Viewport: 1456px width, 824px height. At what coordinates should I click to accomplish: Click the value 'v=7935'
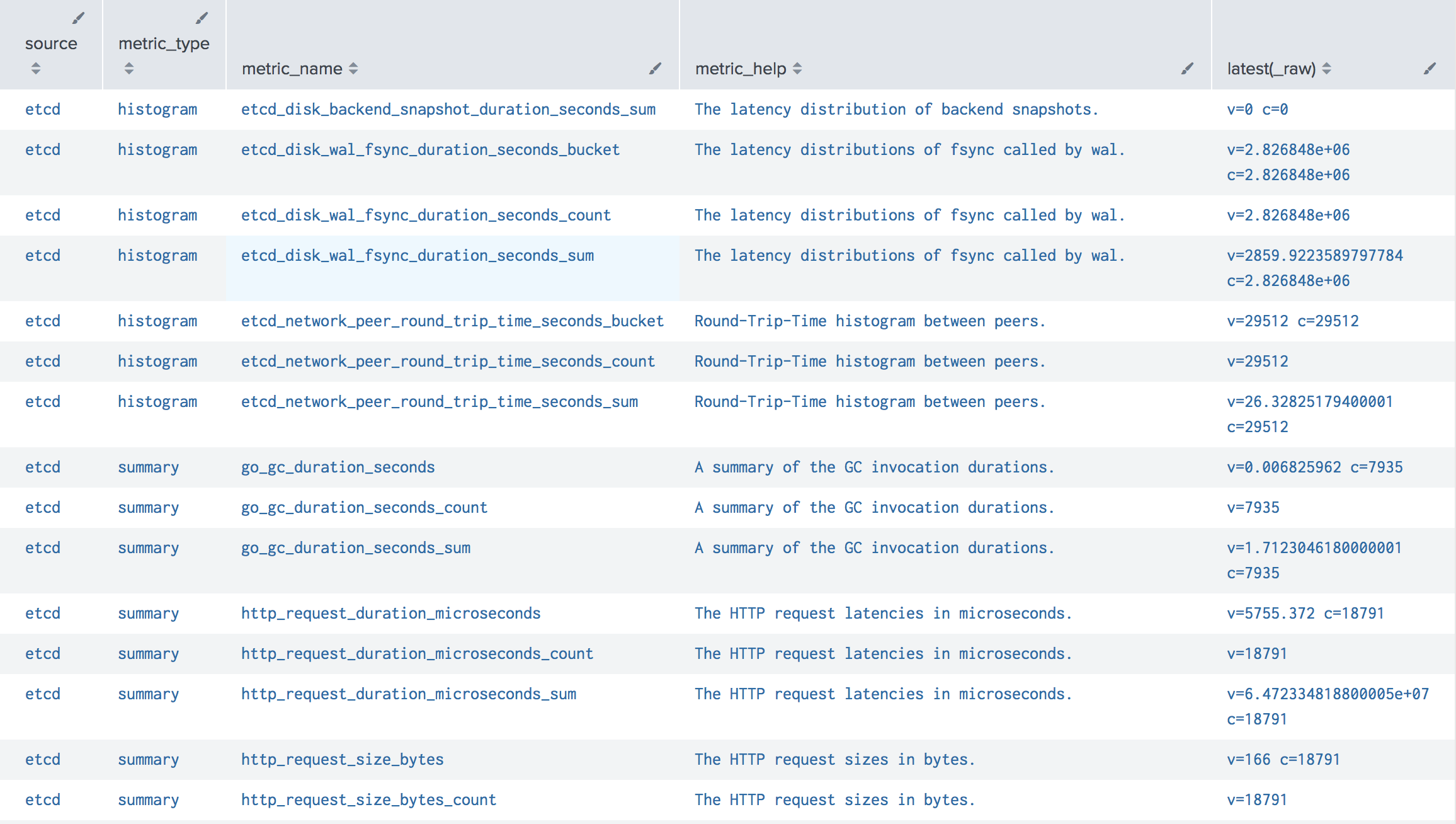pyautogui.click(x=1253, y=508)
